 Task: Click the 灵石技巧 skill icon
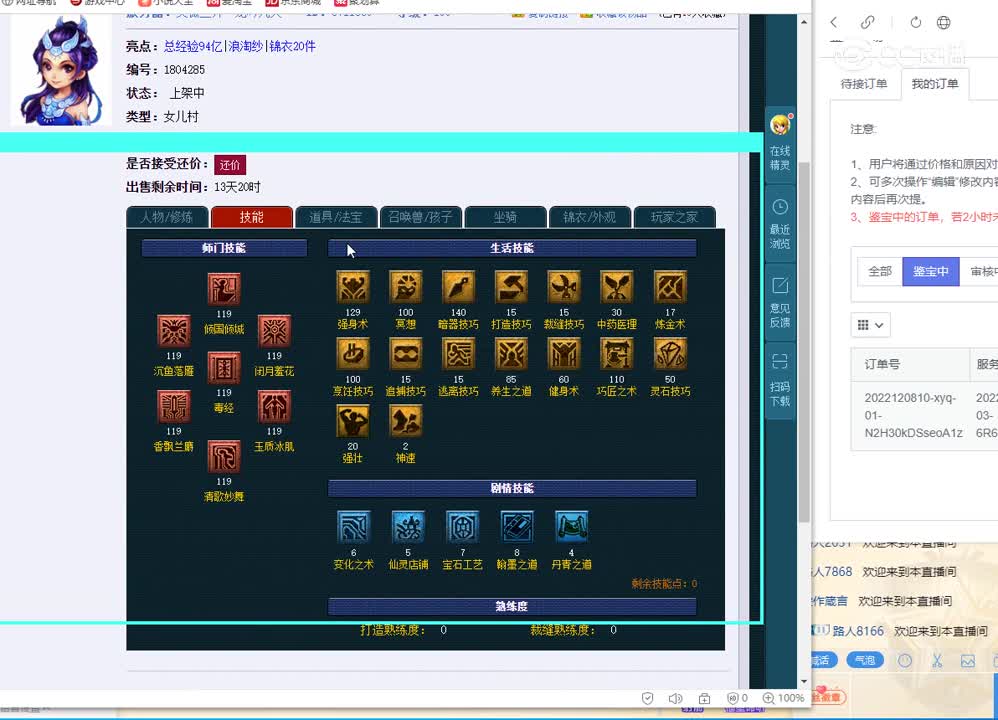(670, 353)
